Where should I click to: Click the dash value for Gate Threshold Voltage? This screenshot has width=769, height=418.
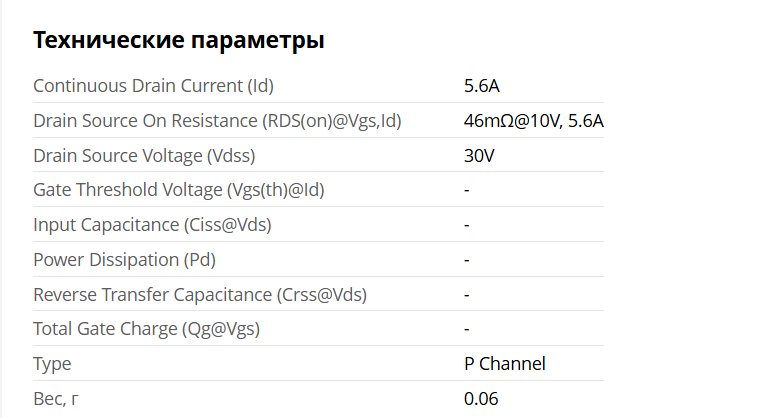click(467, 190)
